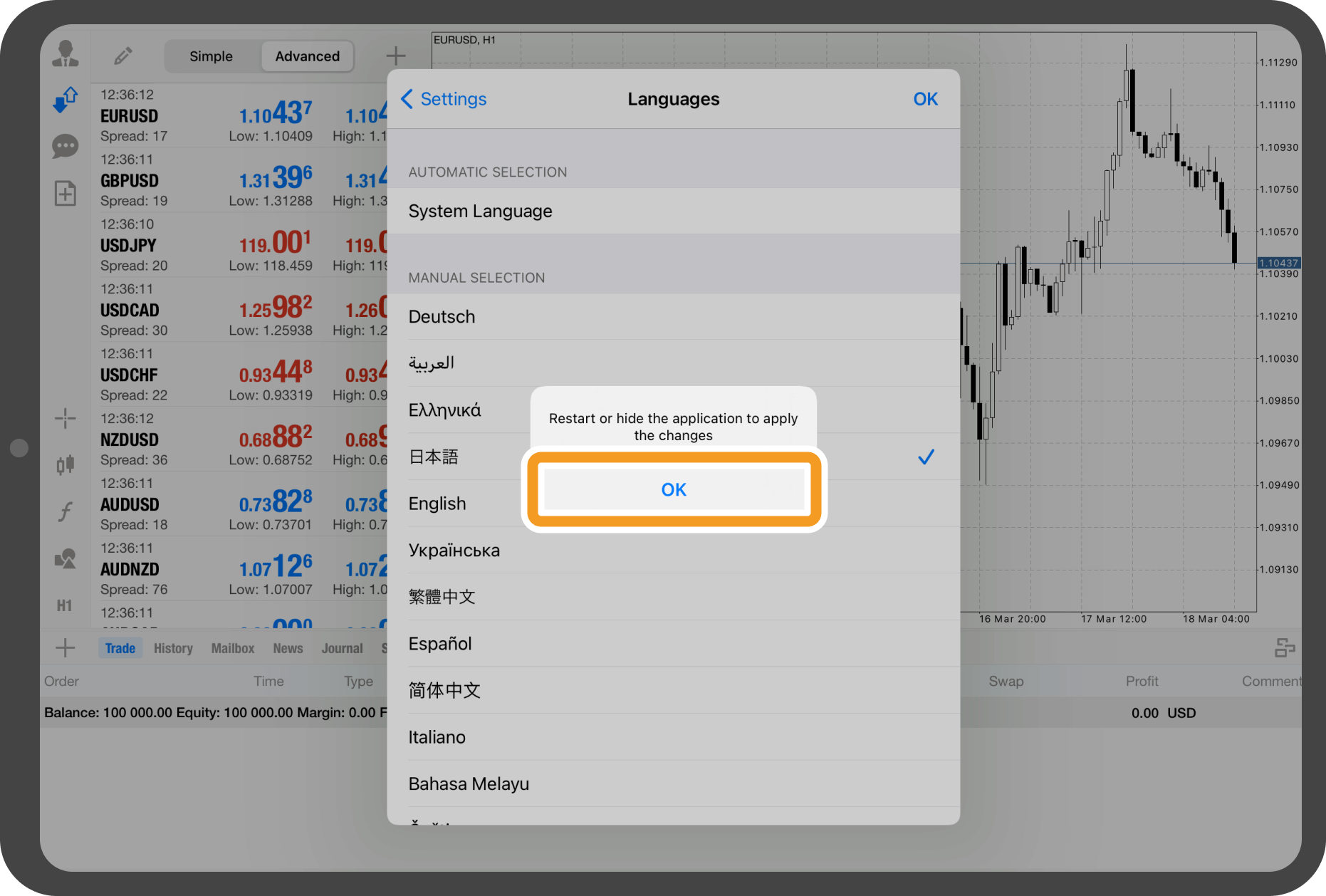Open the indicators function icon

pyautogui.click(x=66, y=511)
